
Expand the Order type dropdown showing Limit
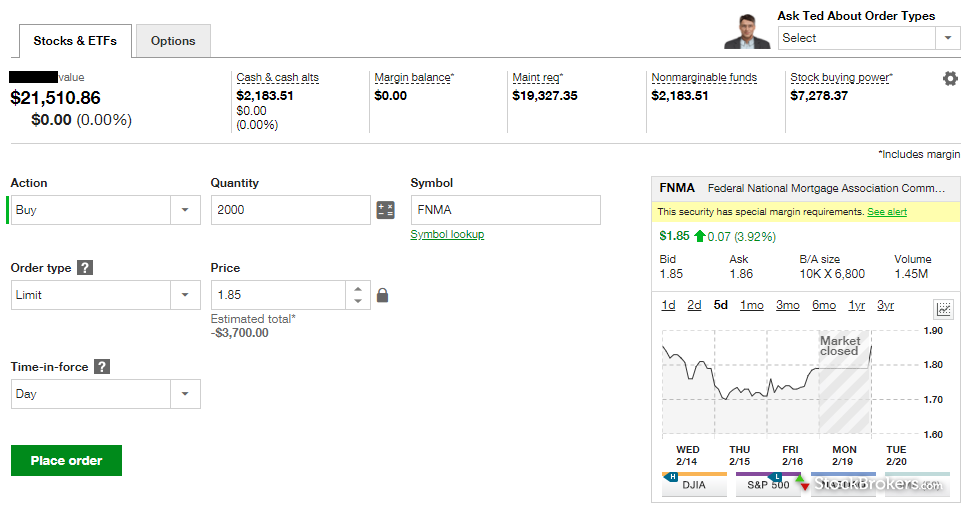tap(185, 295)
